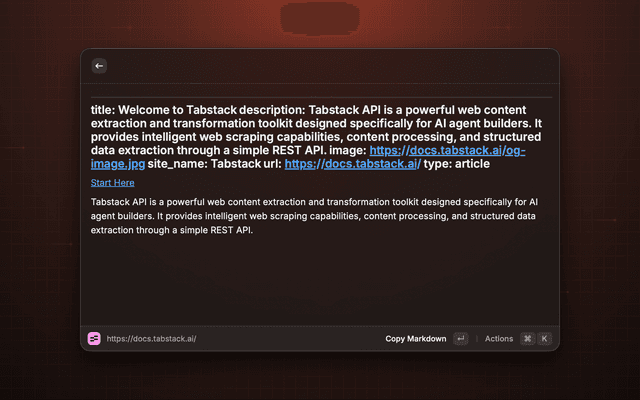Copy the page as Markdown
Viewport: 640px width, 400px height.
click(416, 339)
